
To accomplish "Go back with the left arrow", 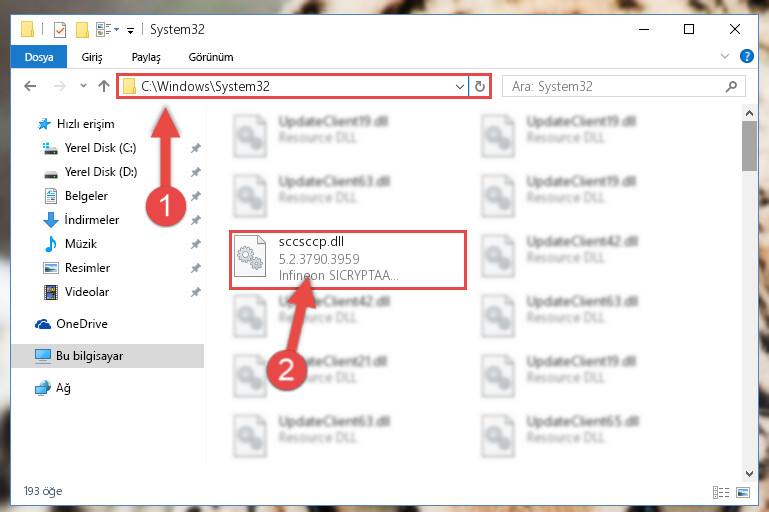I will (30, 86).
